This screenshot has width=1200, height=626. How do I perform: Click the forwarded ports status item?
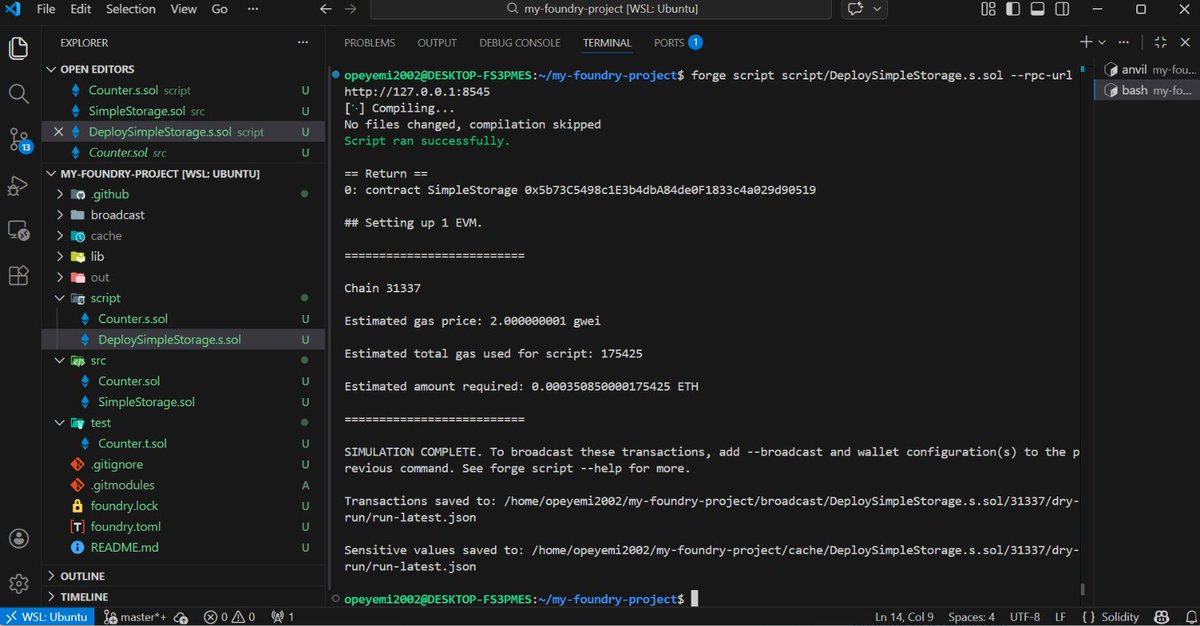click(283, 617)
